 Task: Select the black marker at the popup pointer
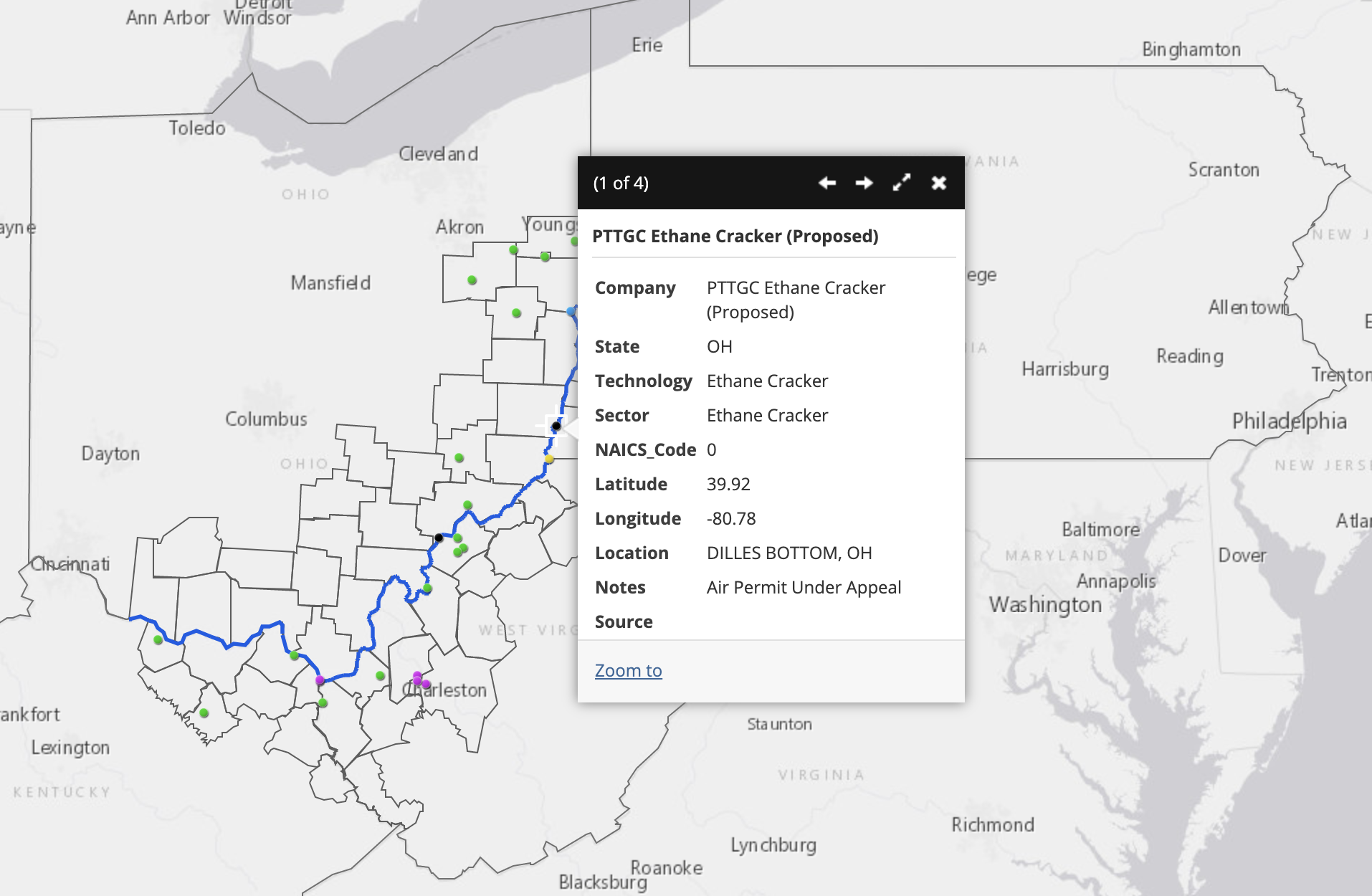(556, 426)
